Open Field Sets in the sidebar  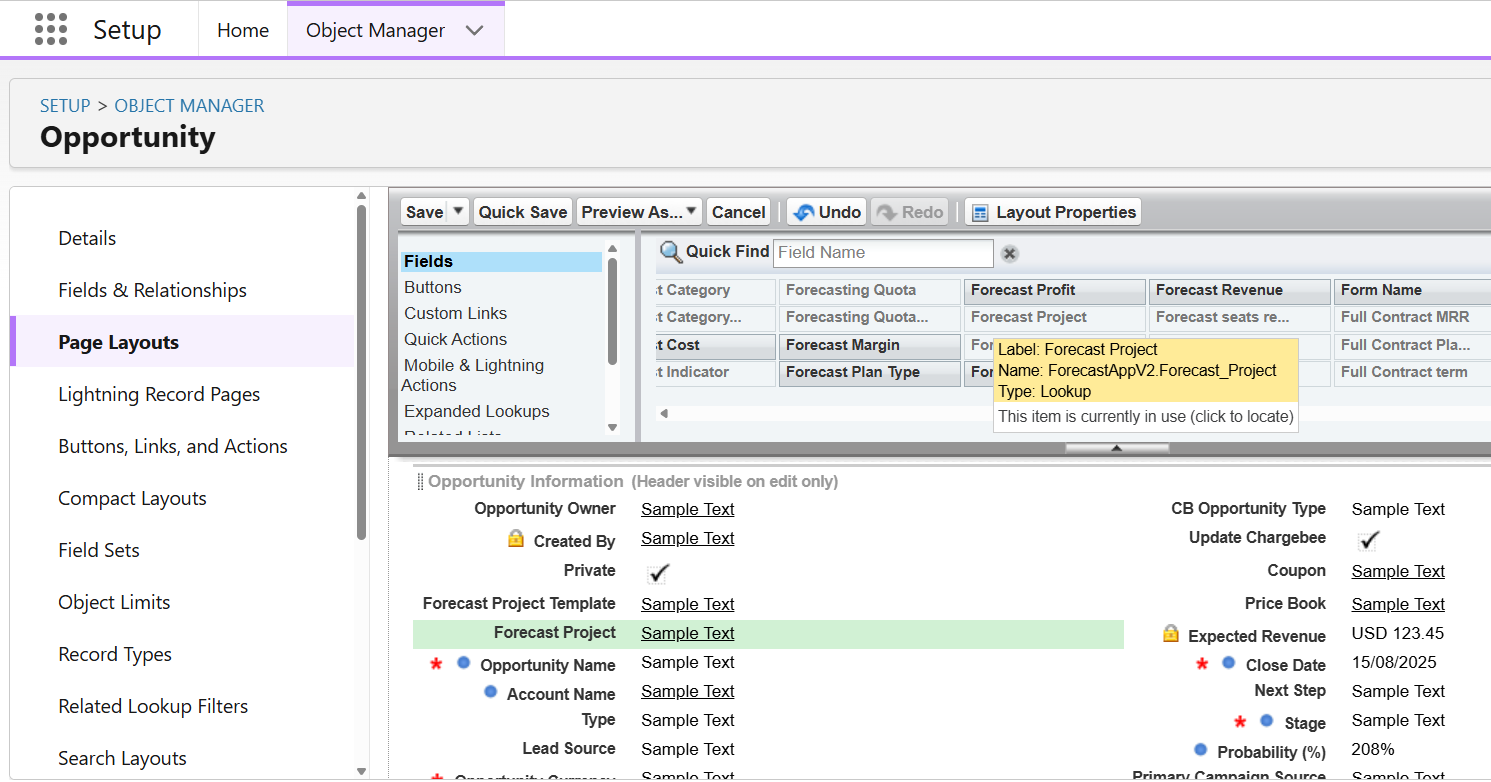99,550
